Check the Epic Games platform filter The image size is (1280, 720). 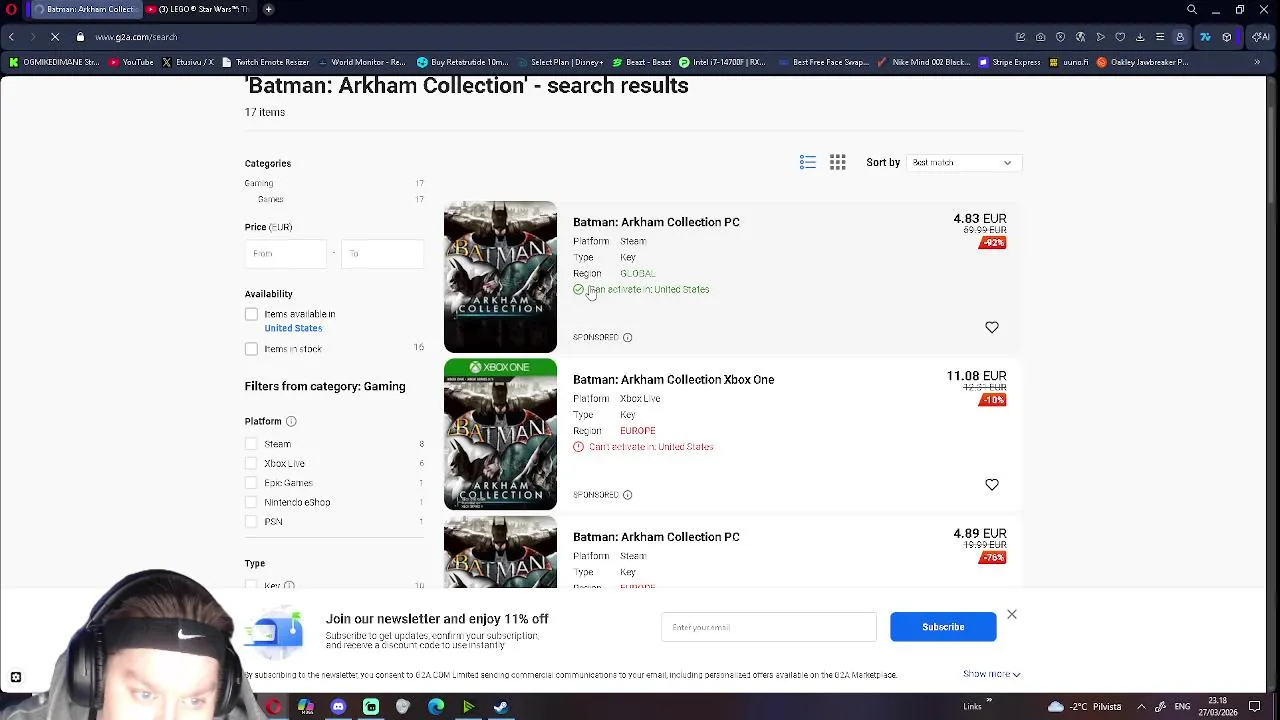tap(251, 483)
